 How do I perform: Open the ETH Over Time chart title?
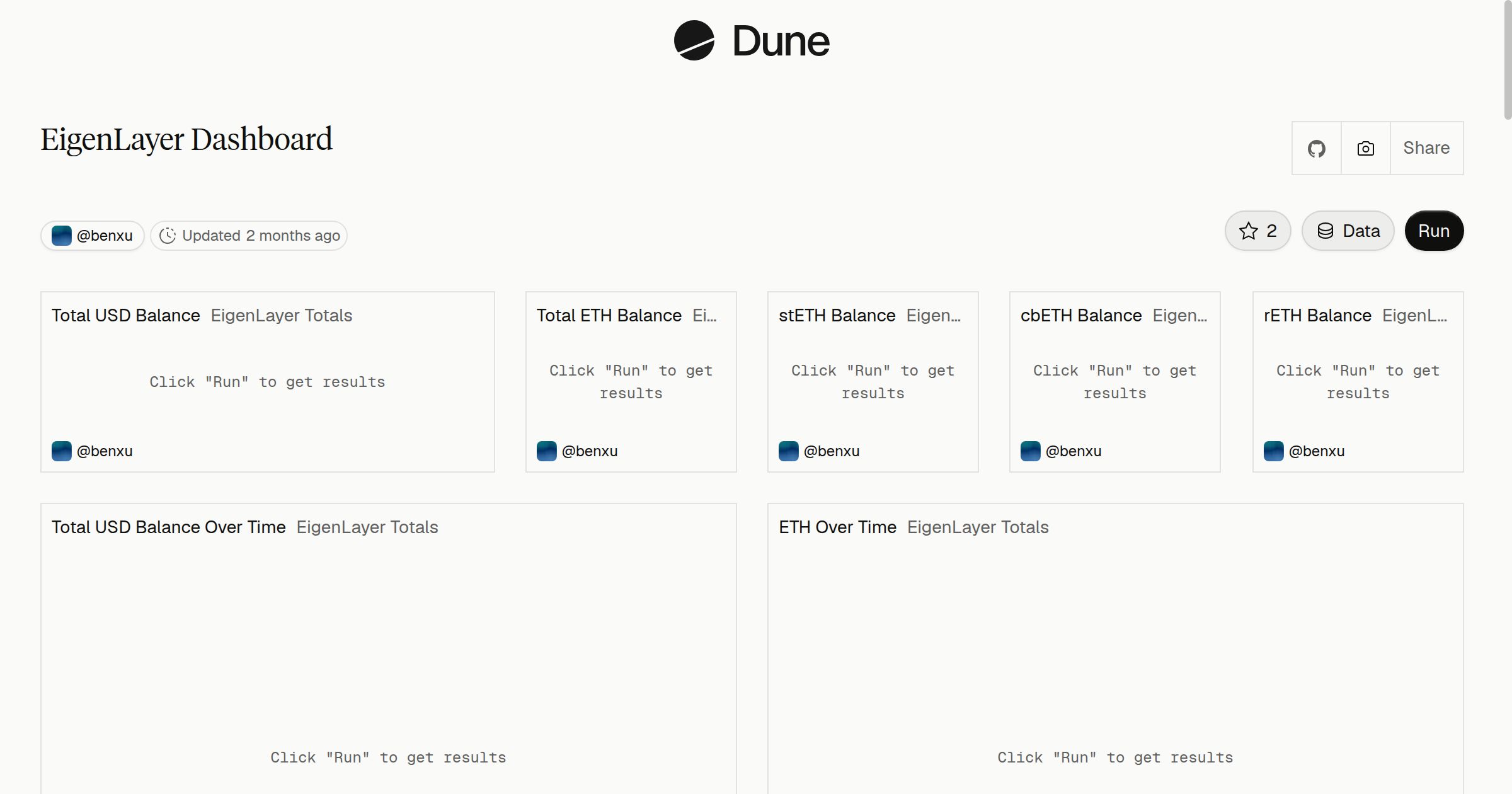click(837, 527)
